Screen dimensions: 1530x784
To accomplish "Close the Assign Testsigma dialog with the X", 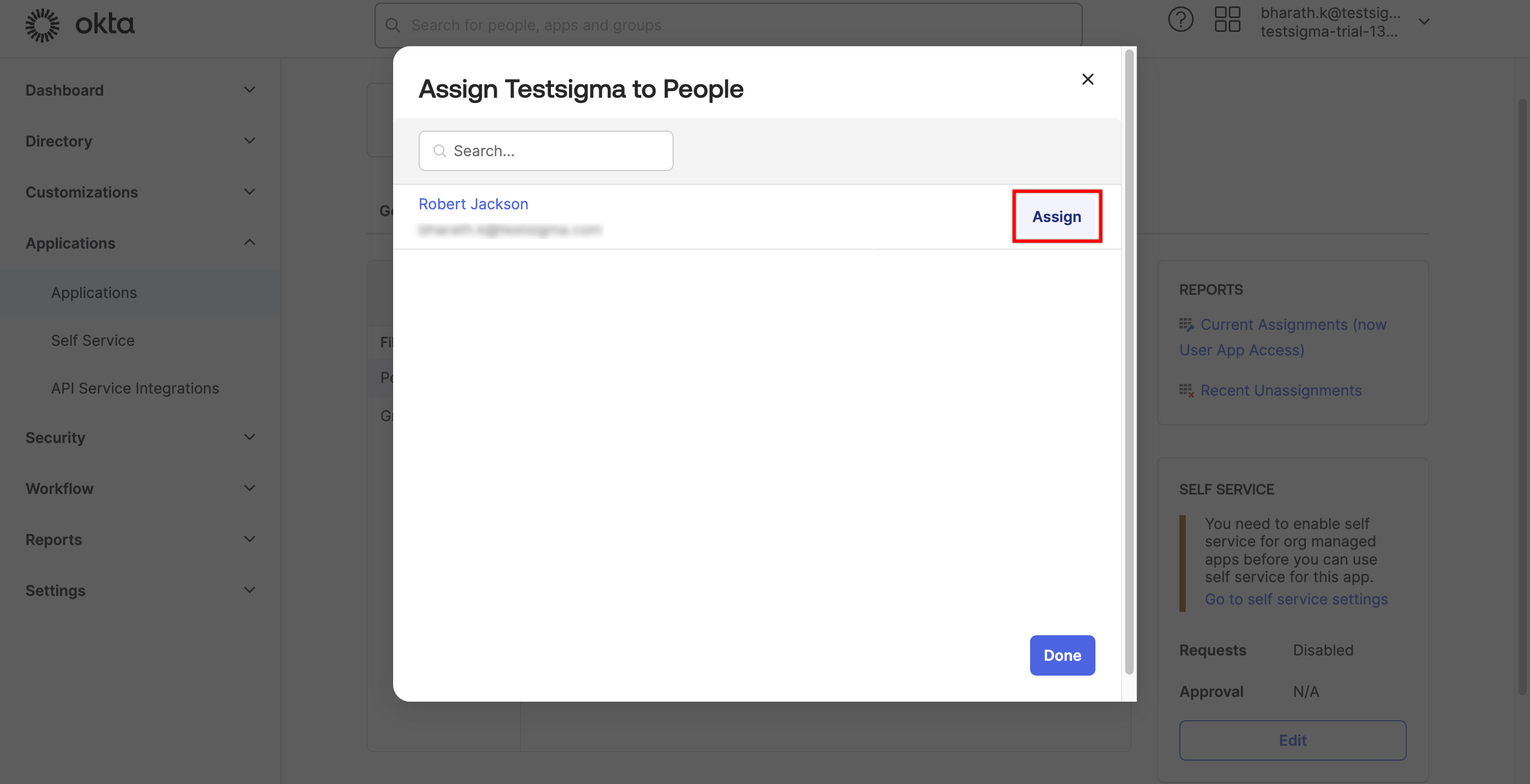I will [1087, 79].
